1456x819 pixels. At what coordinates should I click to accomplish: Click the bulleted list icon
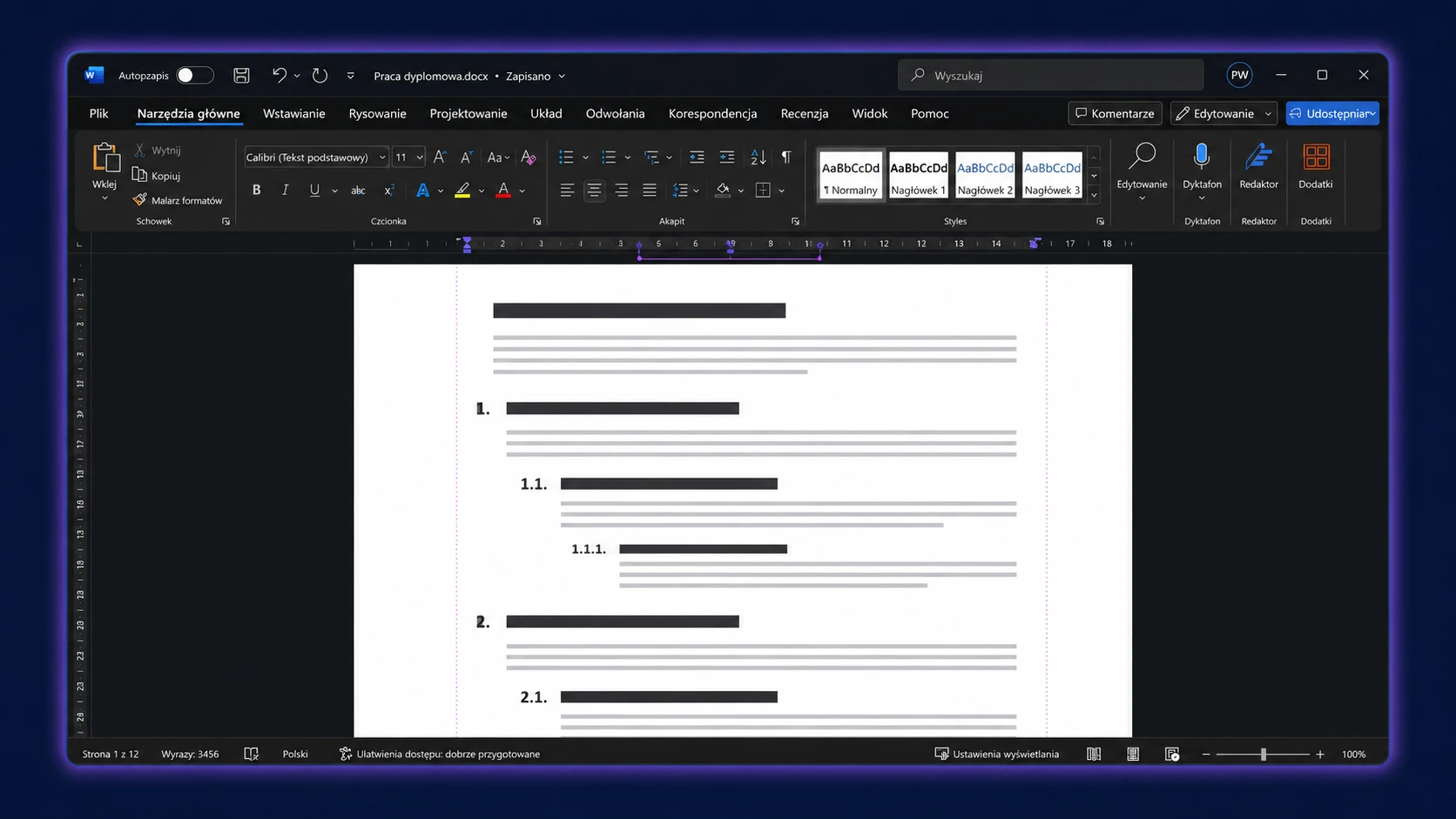tap(566, 158)
